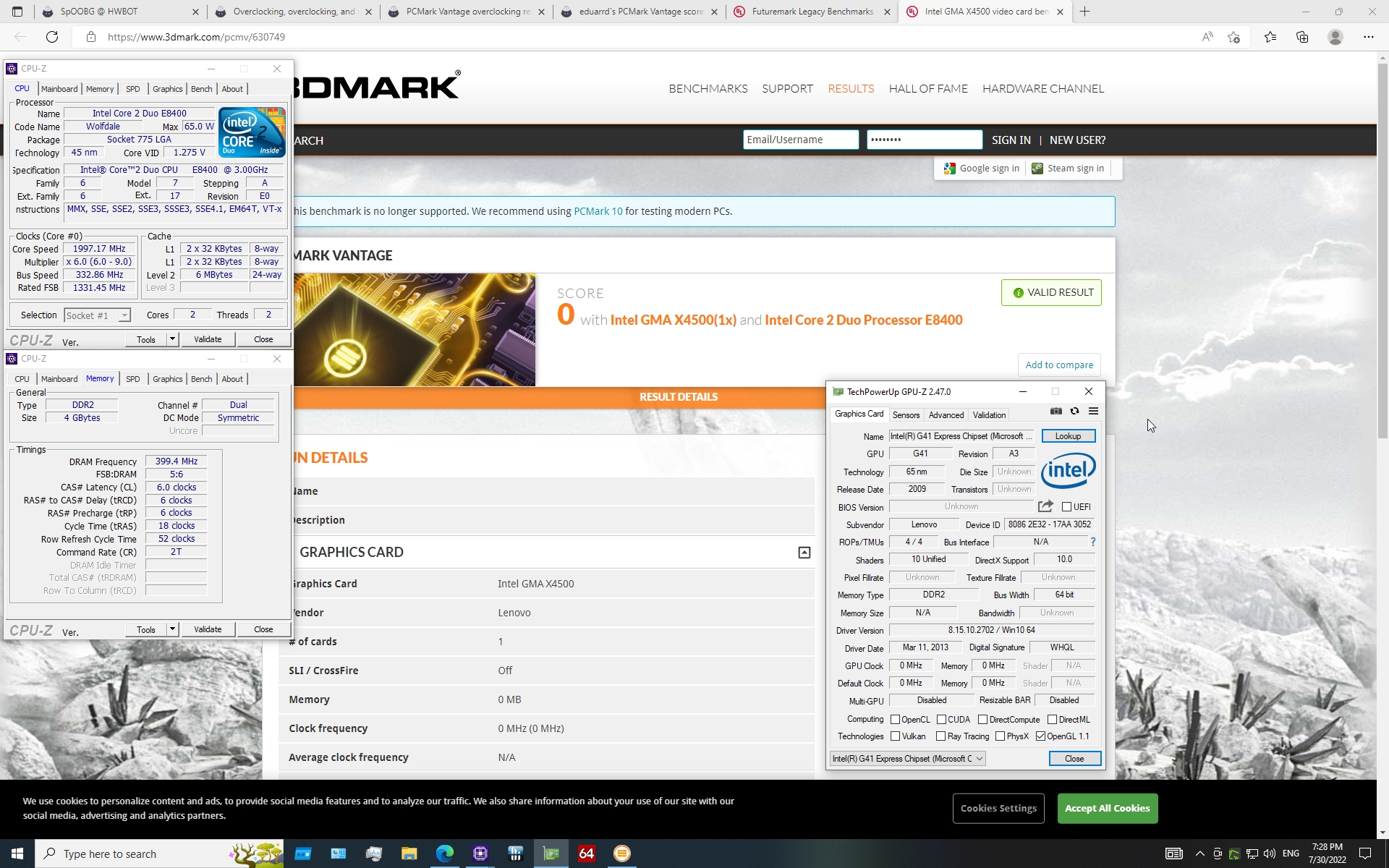Screen dimensions: 1389x868
Task: Click Accept All Cookies
Action: [x=1107, y=808]
